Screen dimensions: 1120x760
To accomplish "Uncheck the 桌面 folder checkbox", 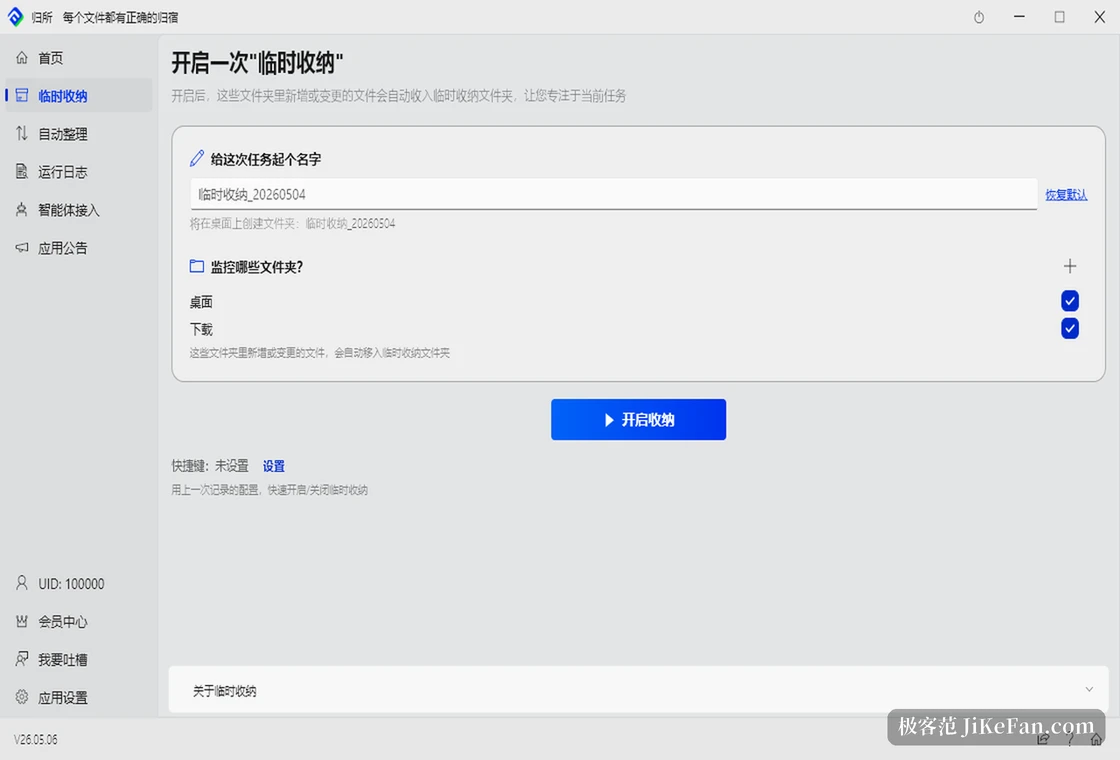I will click(1069, 301).
